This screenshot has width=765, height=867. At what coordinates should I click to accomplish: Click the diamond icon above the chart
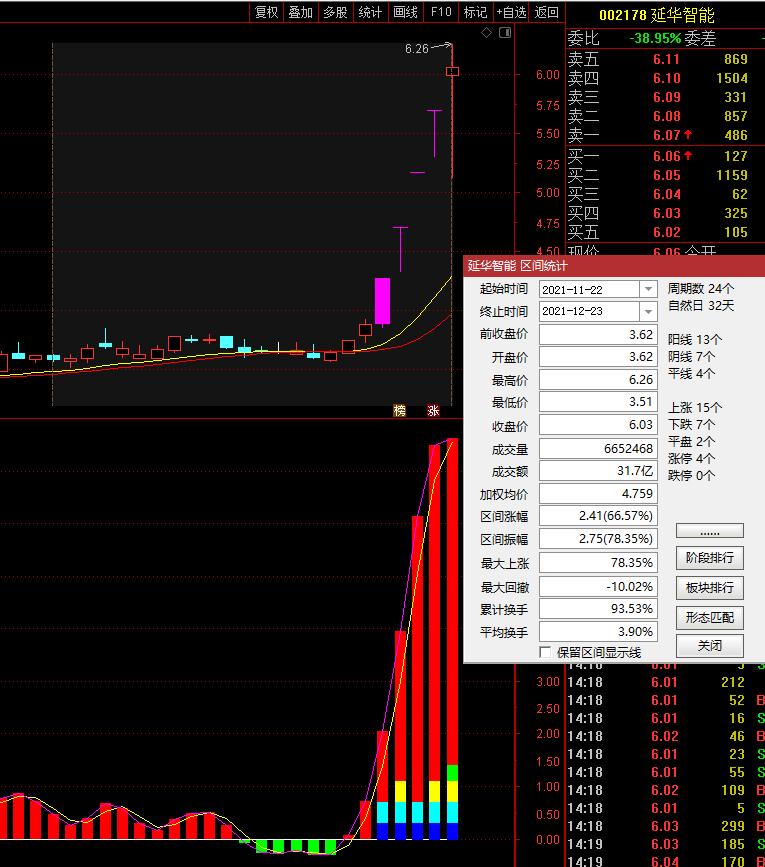487,33
